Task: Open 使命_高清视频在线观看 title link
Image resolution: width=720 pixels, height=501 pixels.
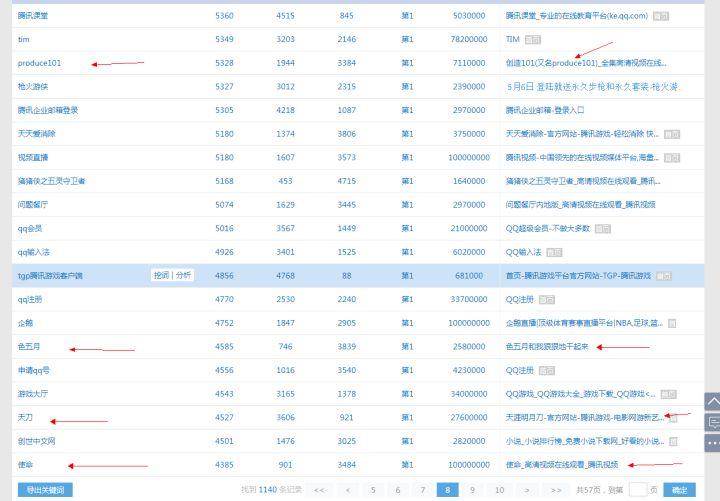Action: pyautogui.click(x=562, y=465)
